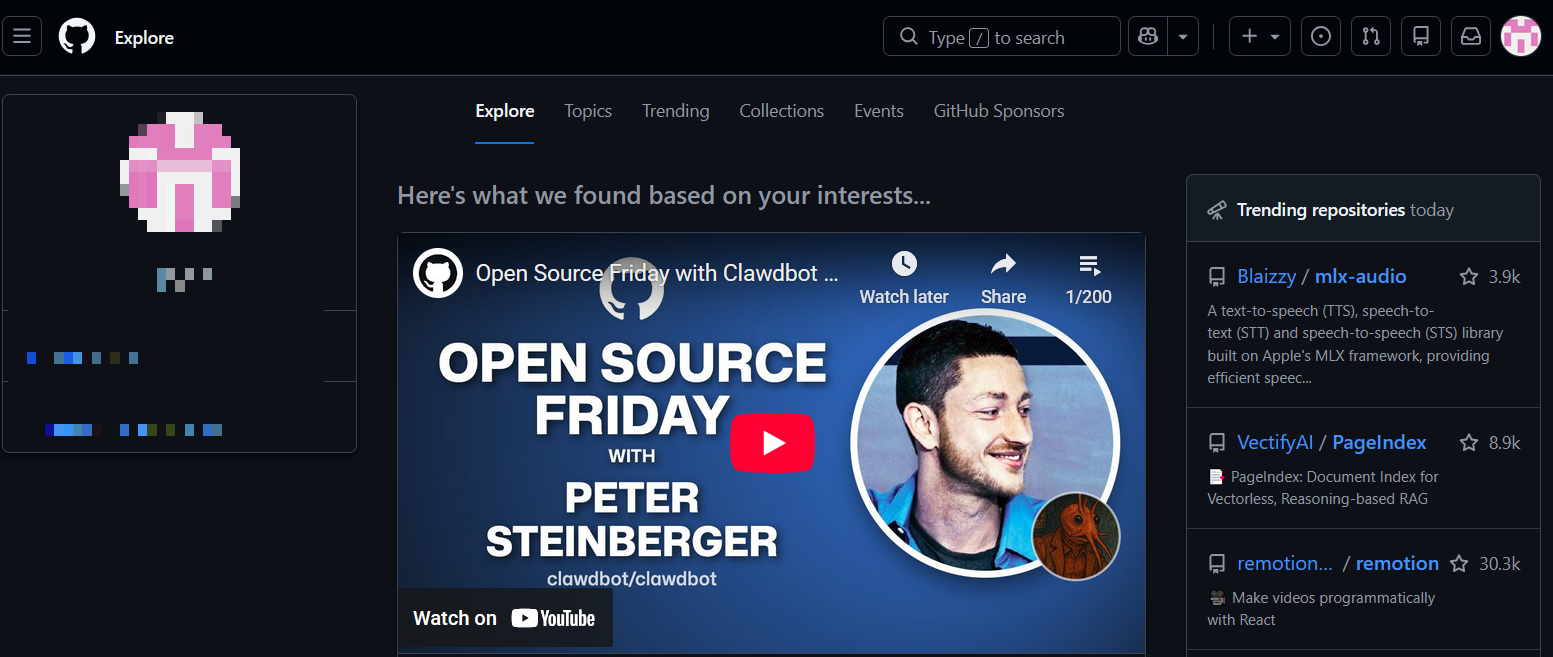Play the Open Source Friday video

pos(772,443)
